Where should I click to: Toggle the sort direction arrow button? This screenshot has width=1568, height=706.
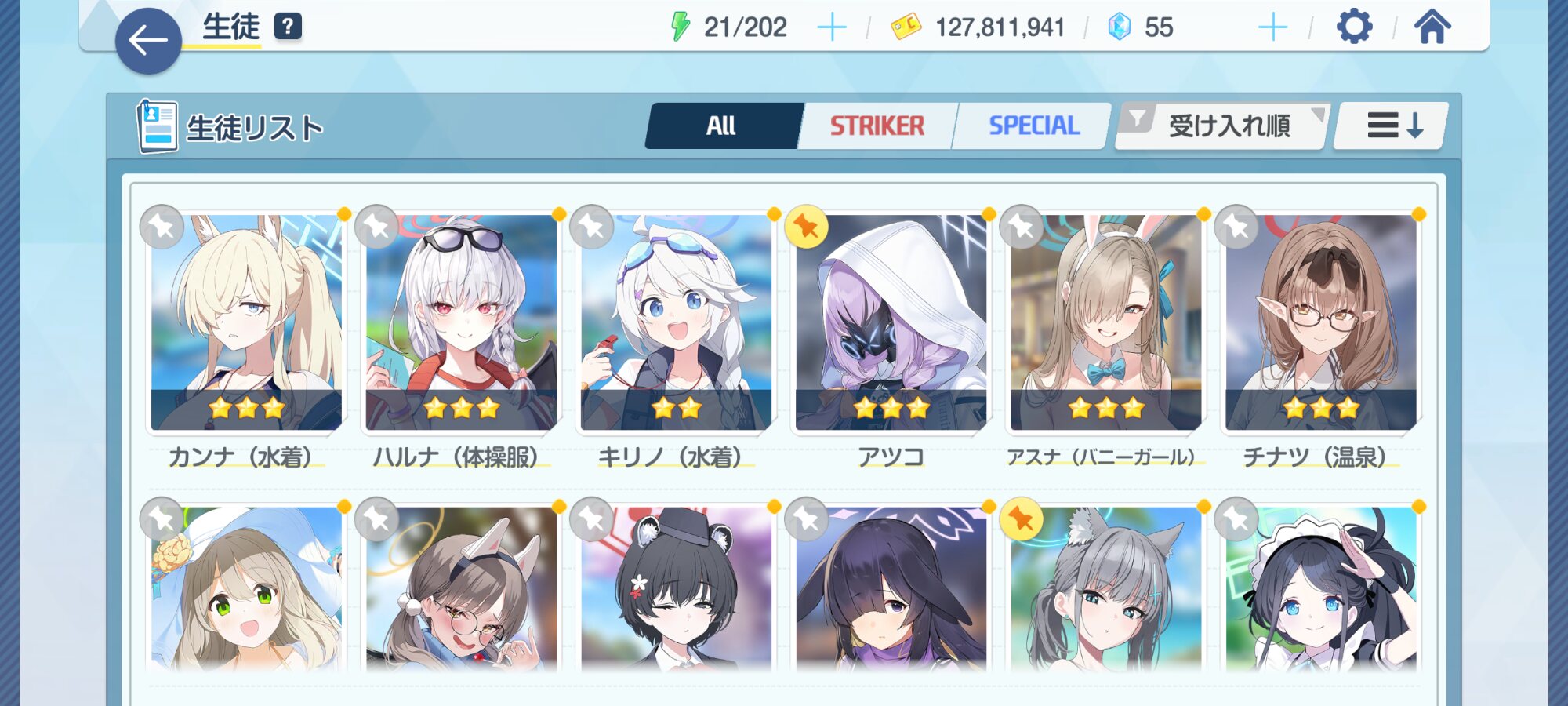(x=1392, y=126)
